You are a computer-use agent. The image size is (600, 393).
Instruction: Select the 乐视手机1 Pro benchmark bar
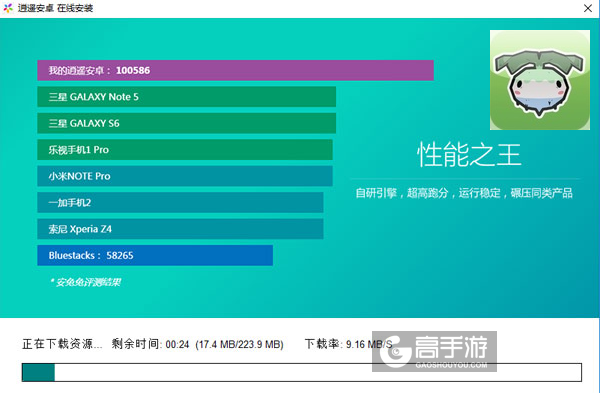[x=185, y=150]
